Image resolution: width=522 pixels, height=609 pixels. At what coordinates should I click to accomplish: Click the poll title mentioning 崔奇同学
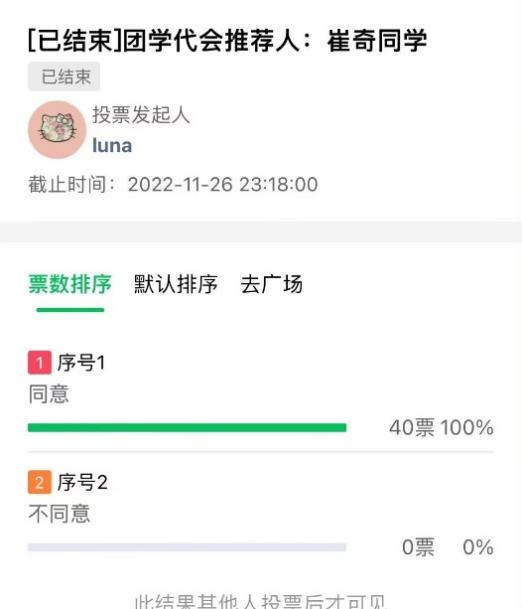[228, 40]
